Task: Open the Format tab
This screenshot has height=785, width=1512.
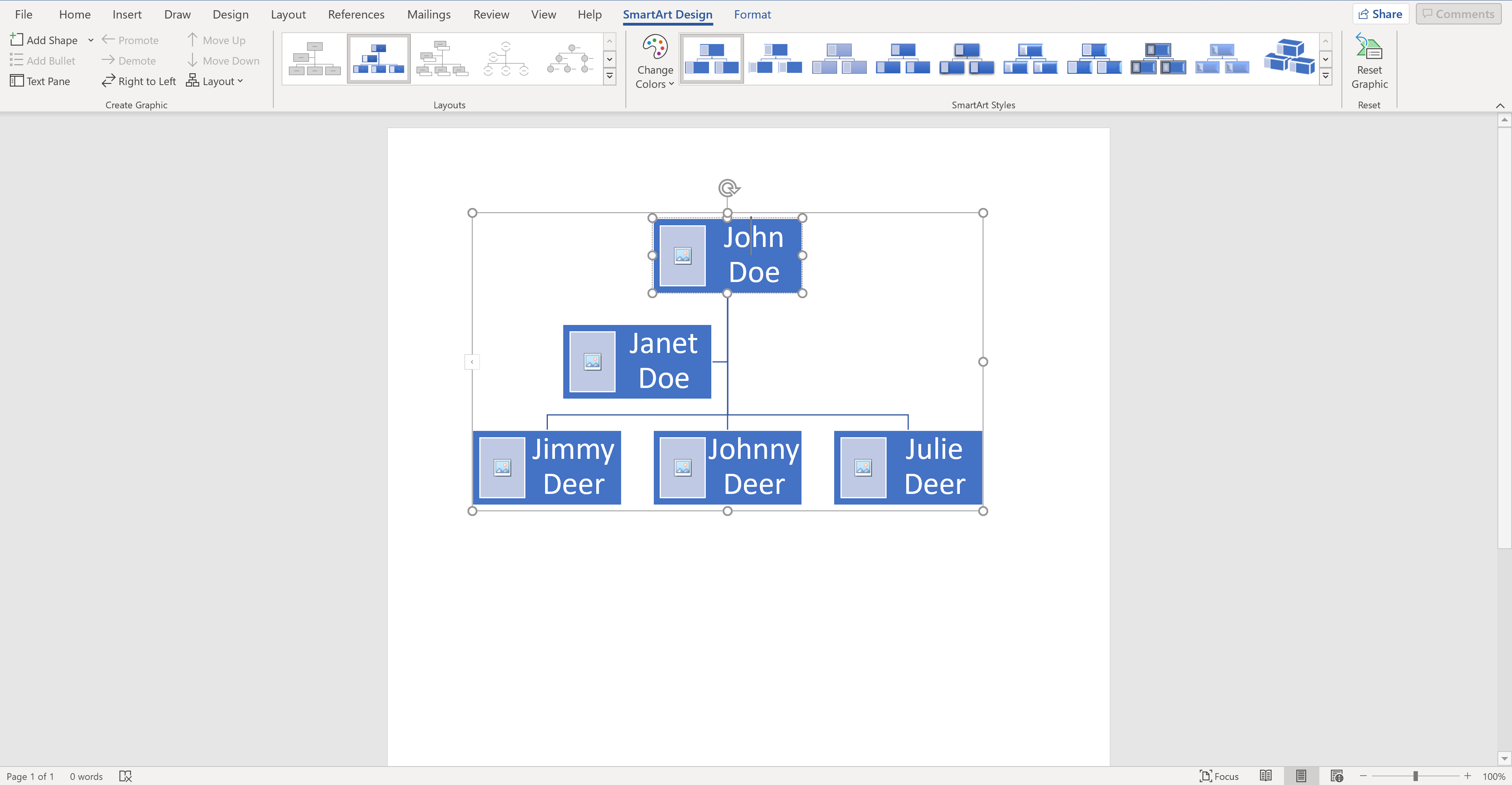Action: click(752, 14)
